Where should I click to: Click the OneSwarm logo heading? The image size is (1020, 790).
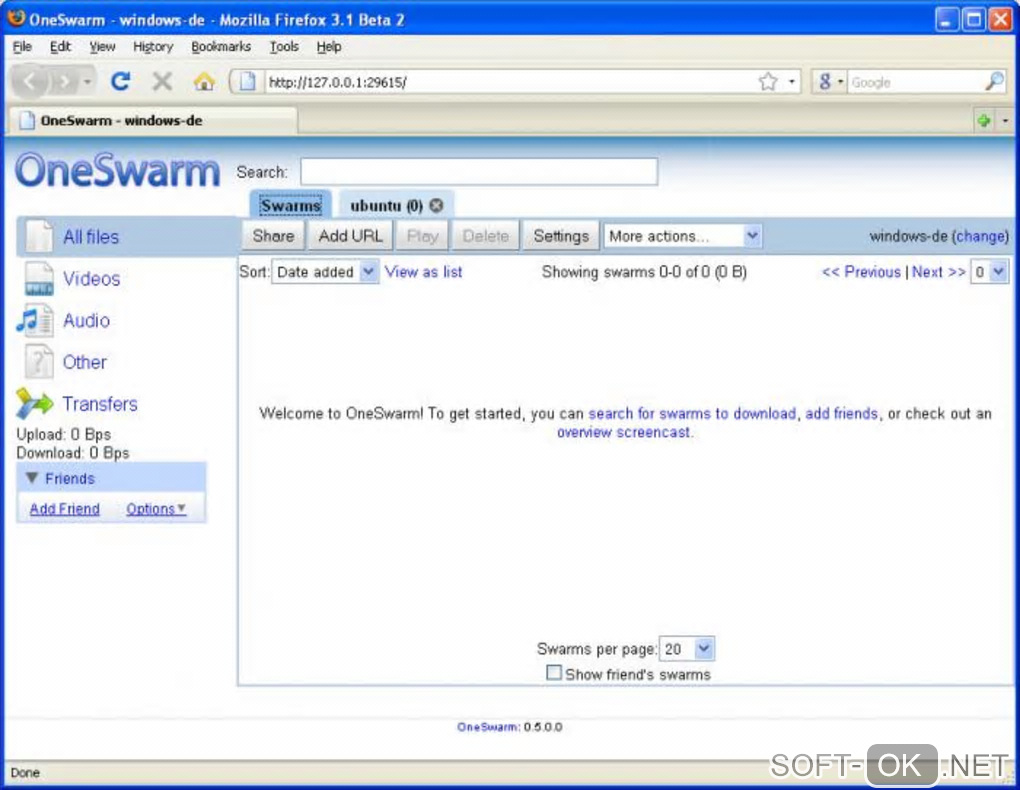tap(118, 170)
